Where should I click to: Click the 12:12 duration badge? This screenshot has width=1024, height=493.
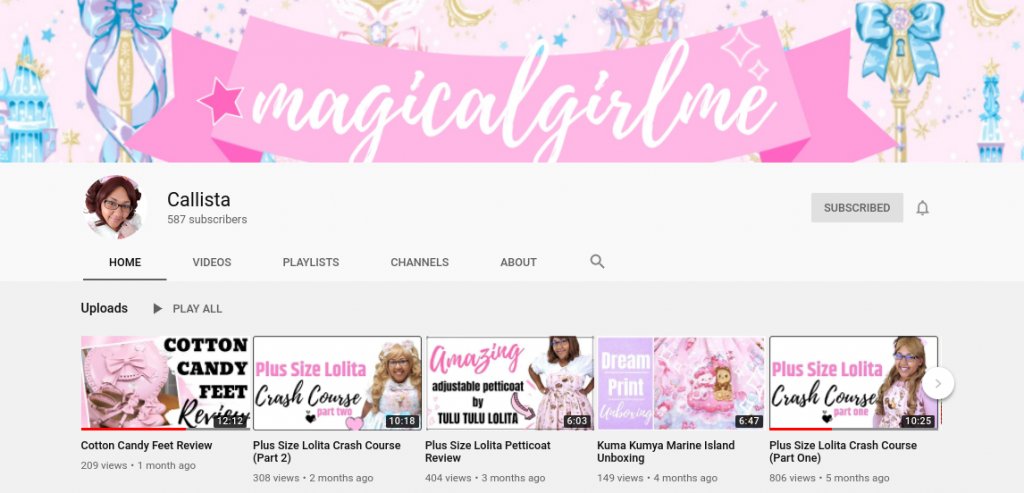pos(230,421)
